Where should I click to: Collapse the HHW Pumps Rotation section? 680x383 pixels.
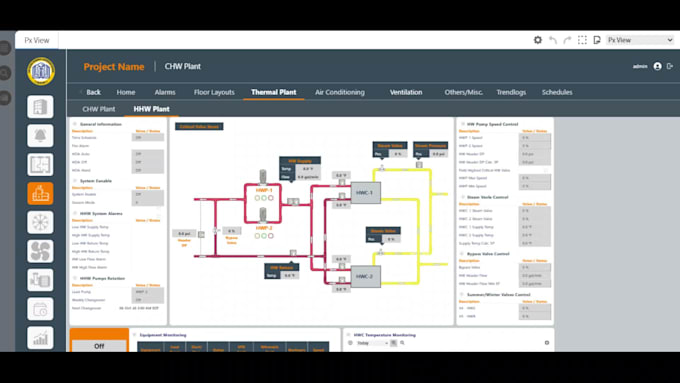(x=75, y=278)
